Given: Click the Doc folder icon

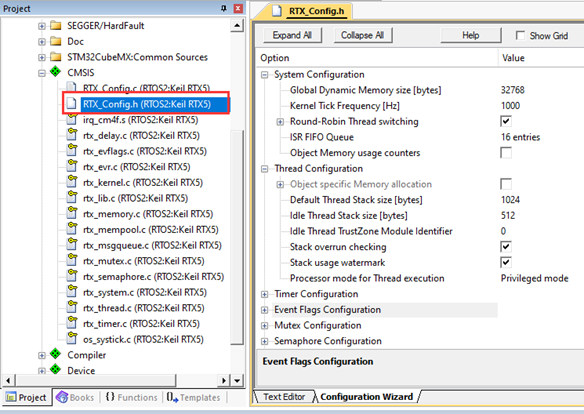Looking at the screenshot, I should tap(56, 41).
